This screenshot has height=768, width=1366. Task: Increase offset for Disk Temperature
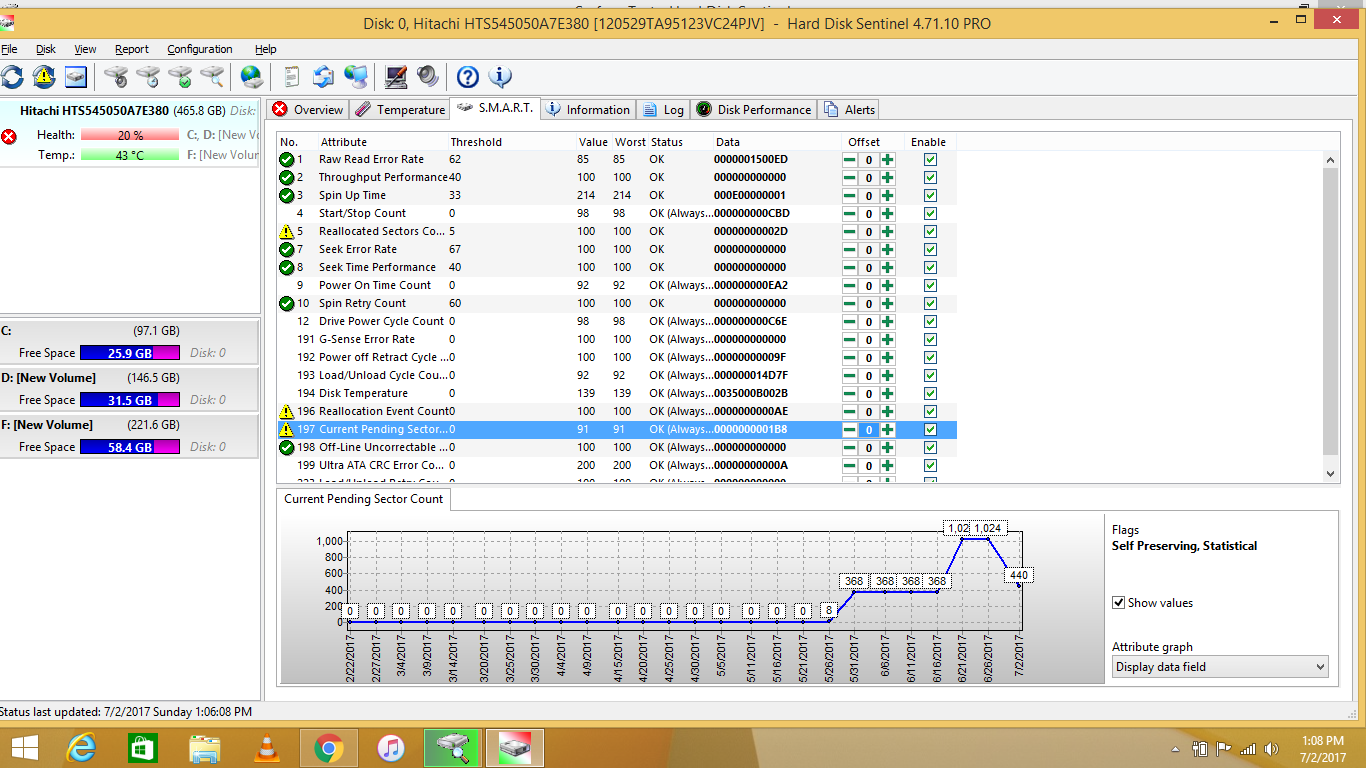click(888, 394)
